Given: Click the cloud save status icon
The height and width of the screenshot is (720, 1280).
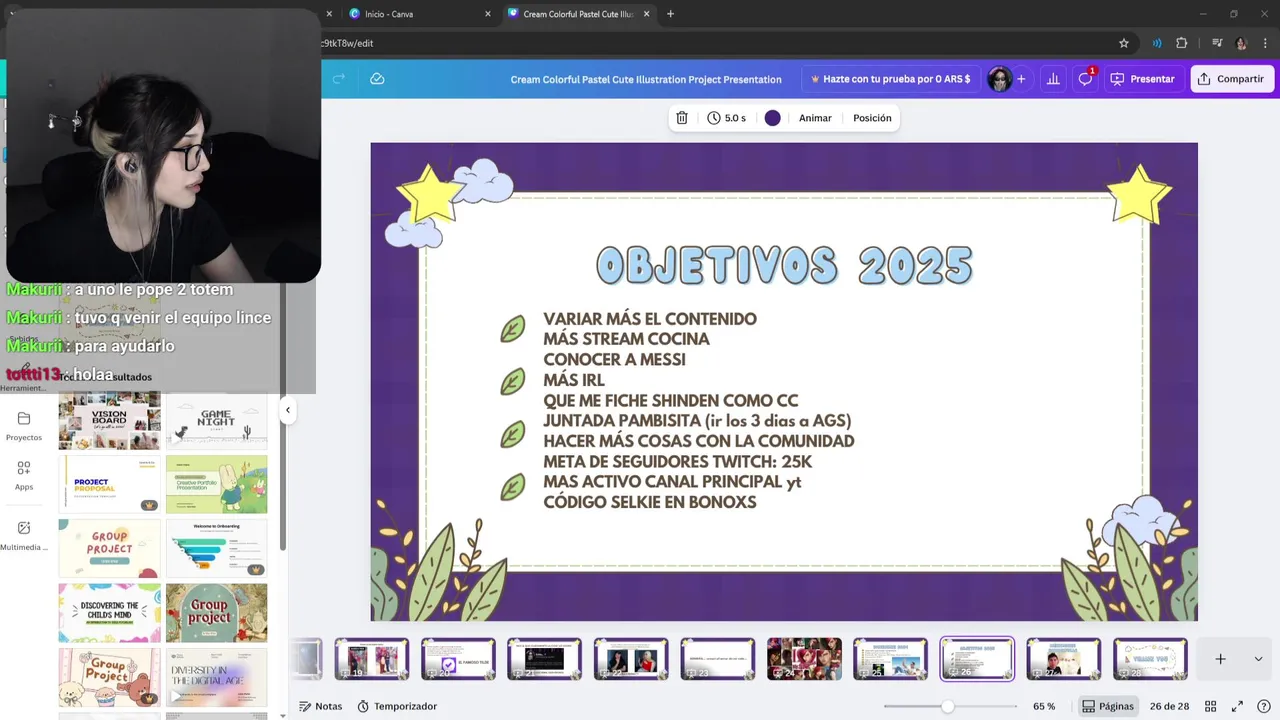Looking at the screenshot, I should click(377, 79).
